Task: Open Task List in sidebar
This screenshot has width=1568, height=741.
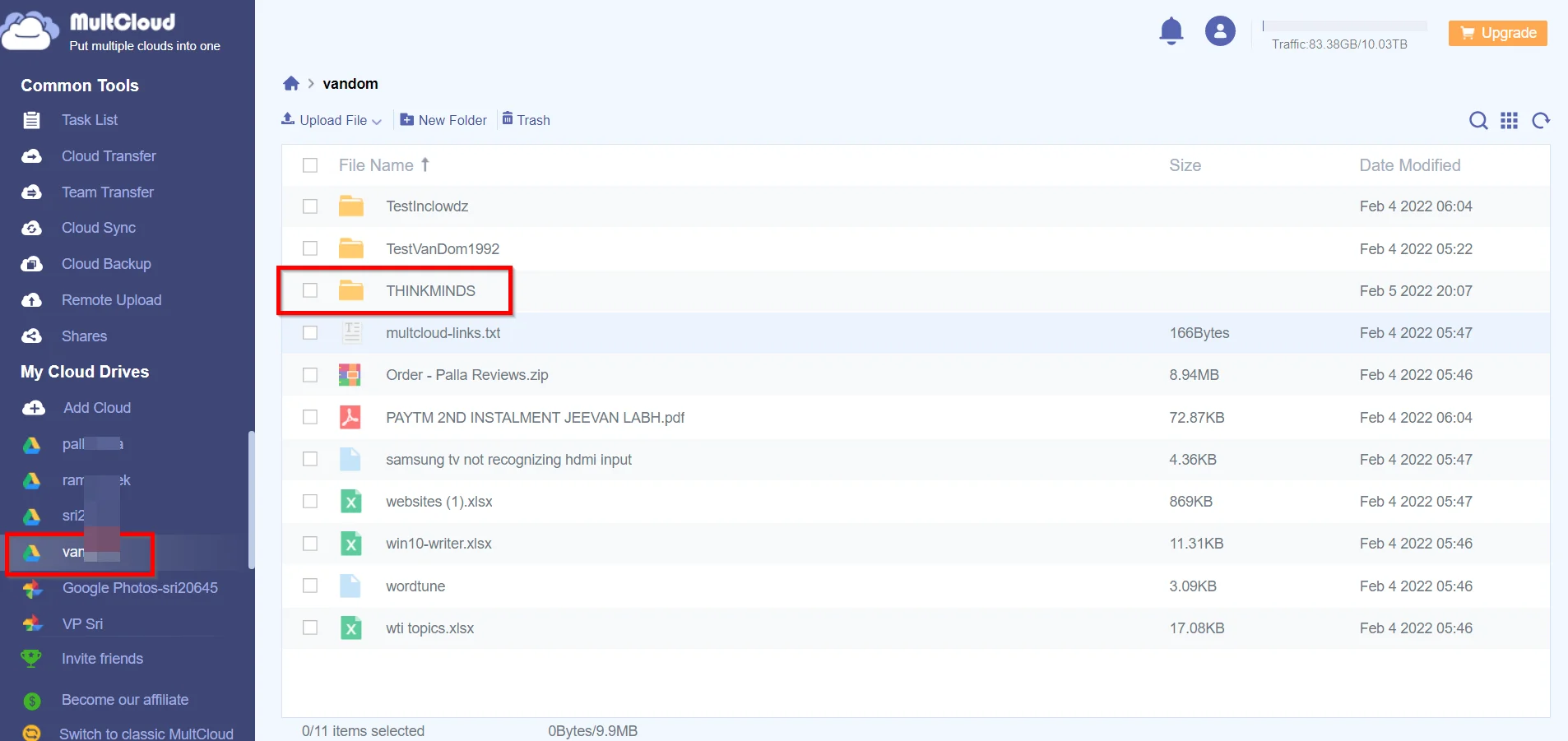Action: pos(90,120)
